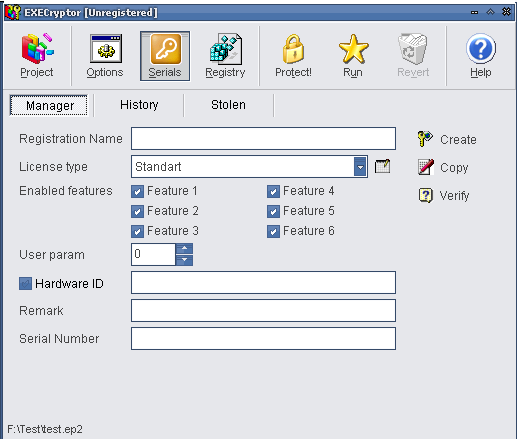517x439 pixels.
Task: Click the Protect! padlock icon
Action: click(293, 49)
